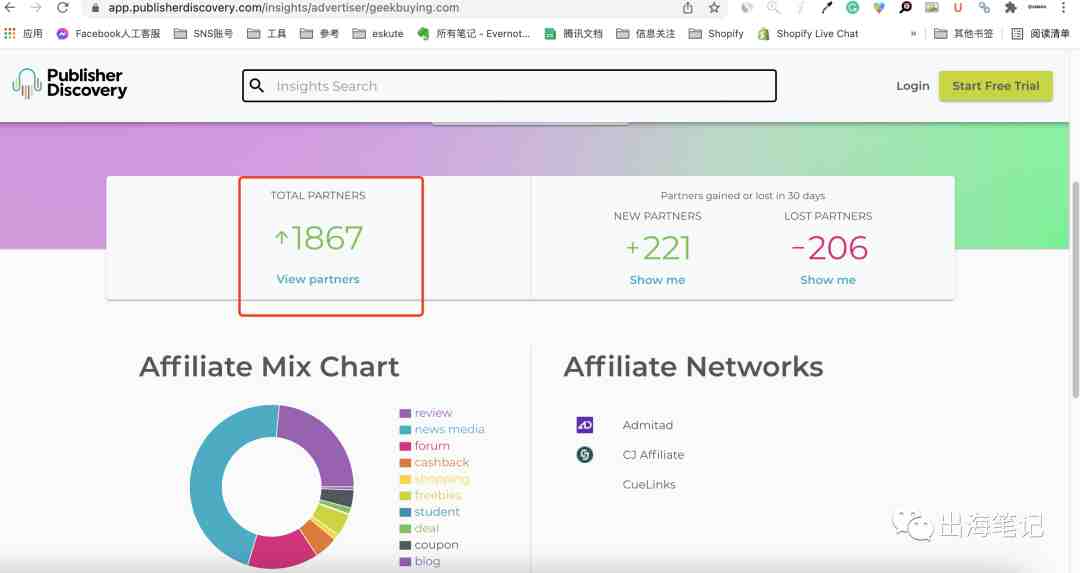Toggle the news media legend swatch
Viewport: 1080px width, 573px height.
(405, 430)
